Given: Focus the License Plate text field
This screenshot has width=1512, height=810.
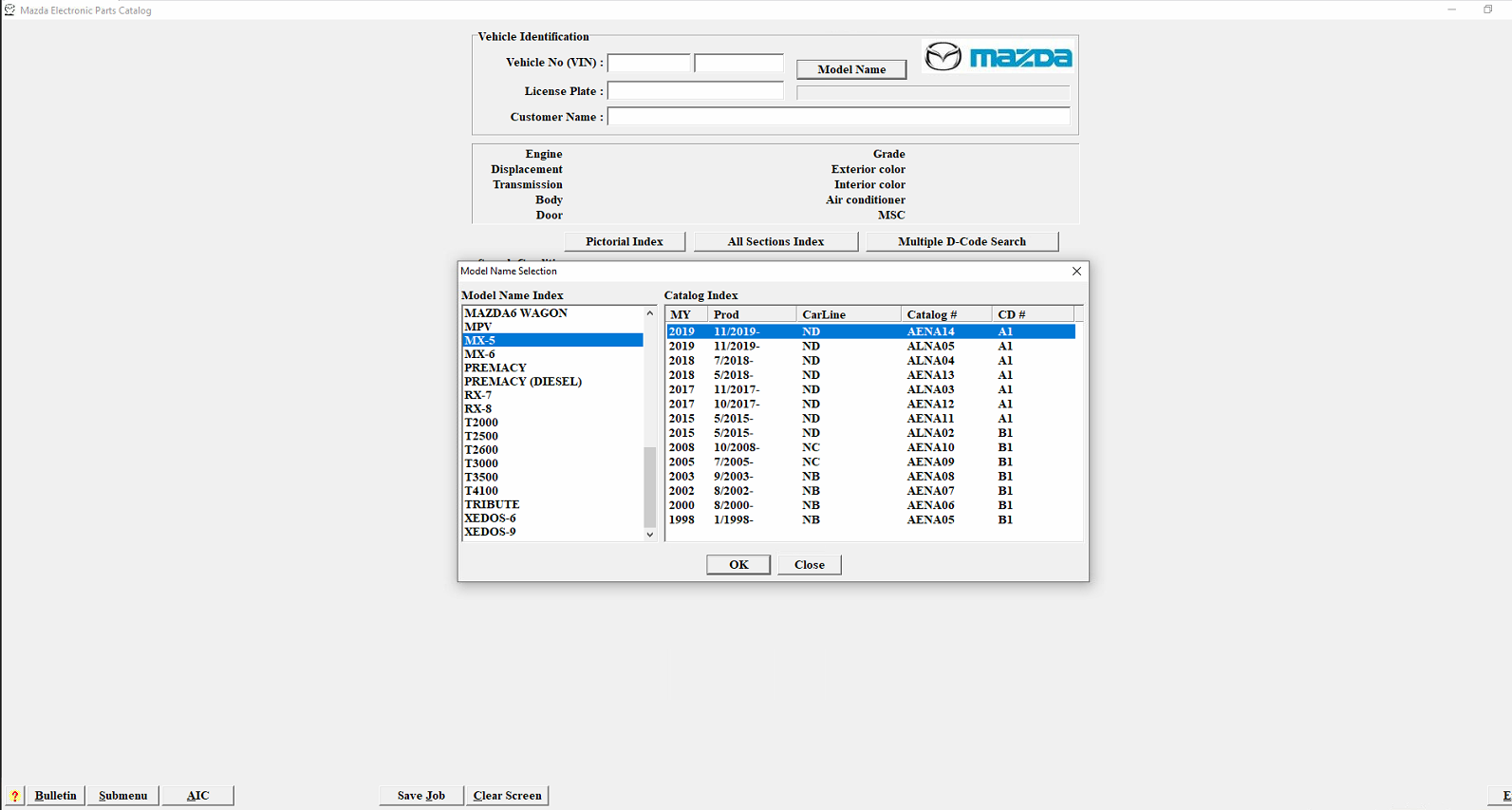Looking at the screenshot, I should coord(695,91).
